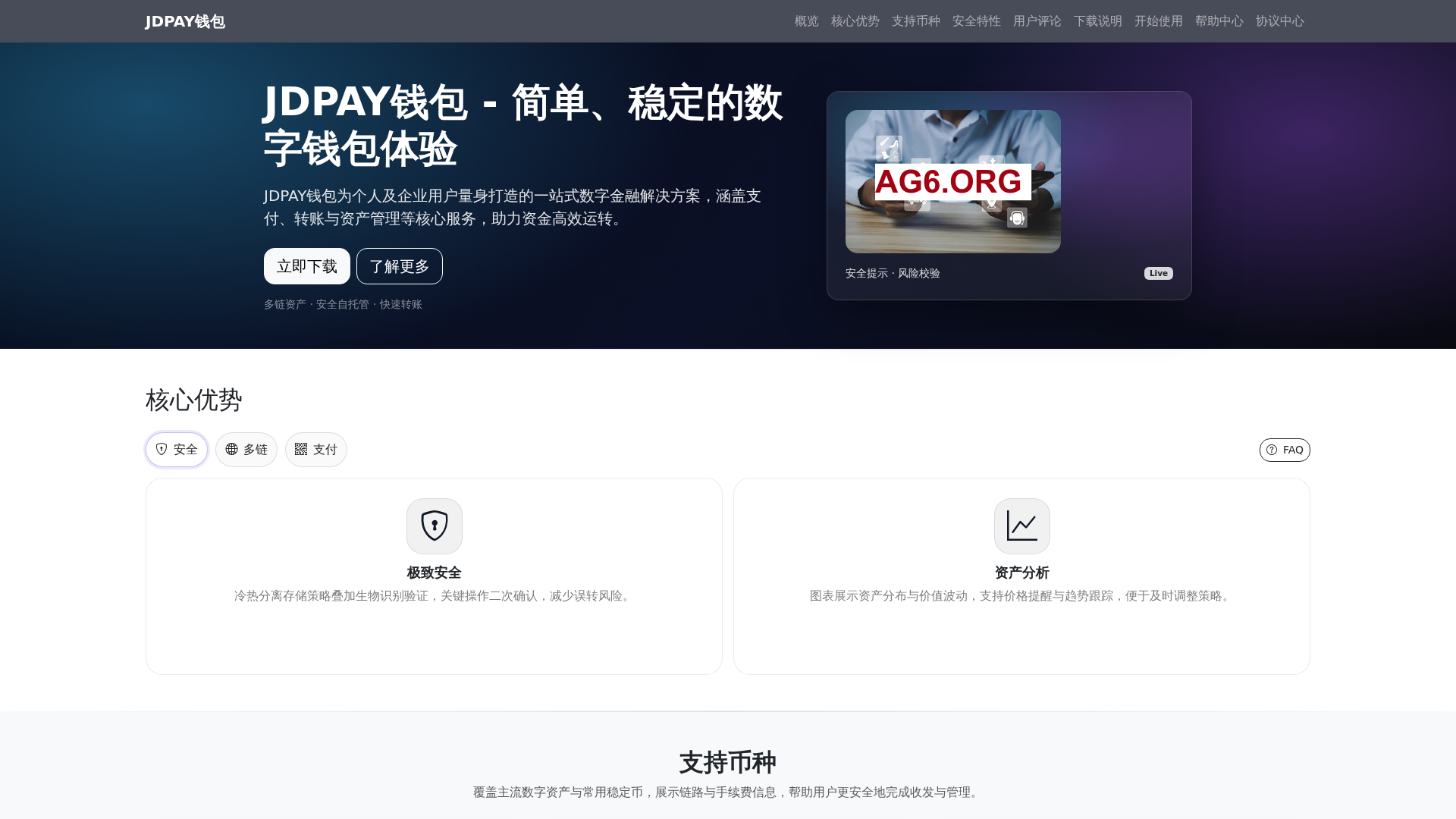Open the 概览 nav item
Image resolution: width=1456 pixels, height=819 pixels.
click(x=807, y=21)
